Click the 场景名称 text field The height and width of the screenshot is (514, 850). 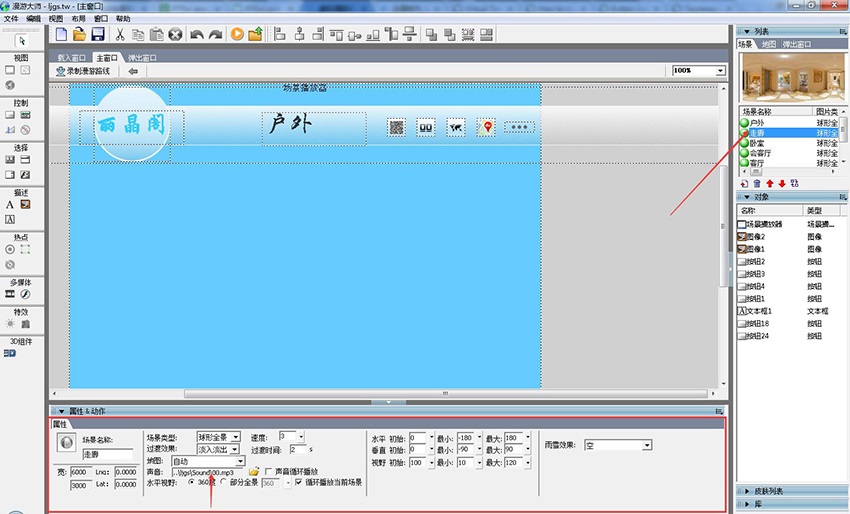(107, 453)
